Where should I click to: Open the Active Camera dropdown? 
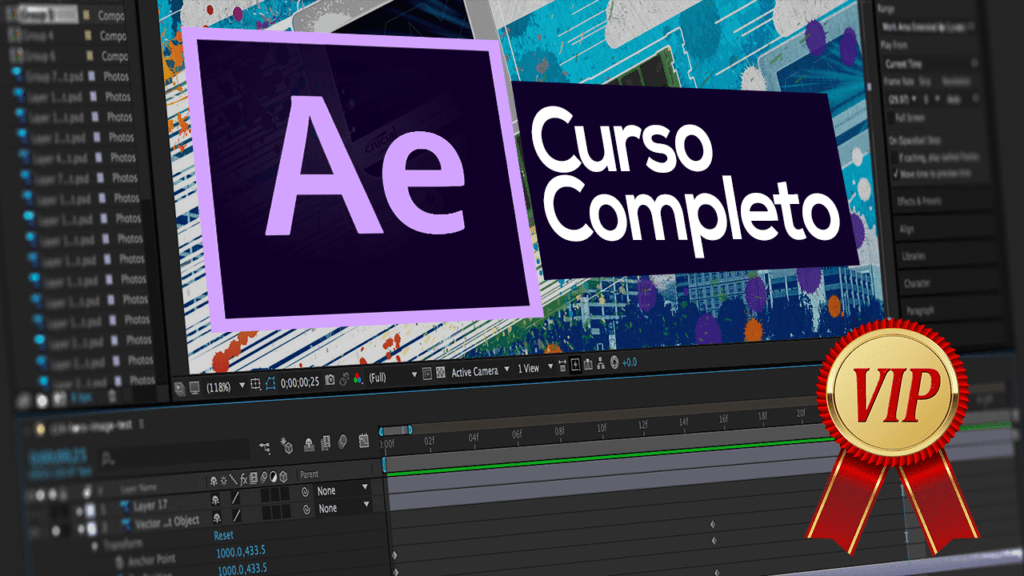tap(480, 371)
